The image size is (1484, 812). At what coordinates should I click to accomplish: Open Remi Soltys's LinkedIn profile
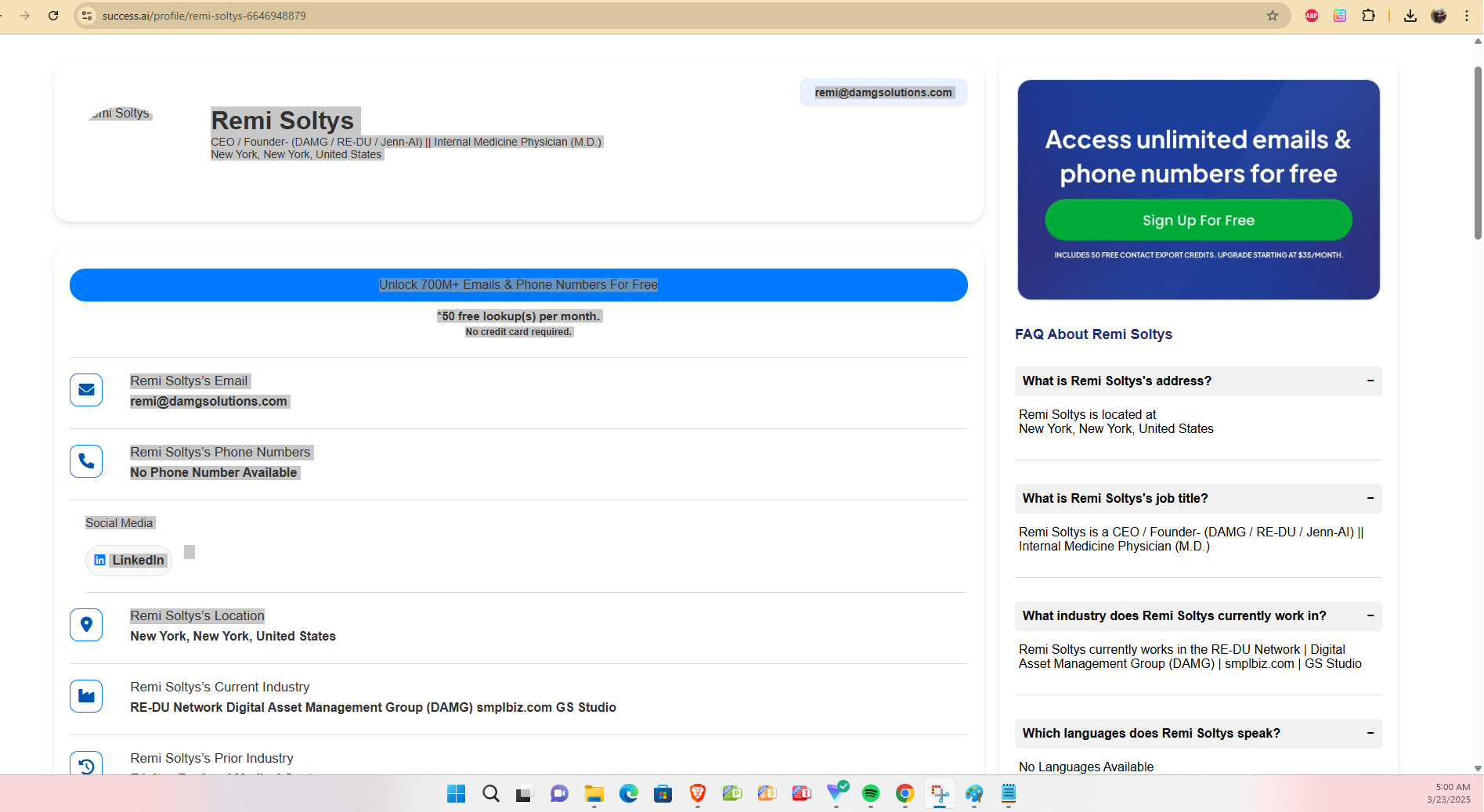[x=128, y=561]
